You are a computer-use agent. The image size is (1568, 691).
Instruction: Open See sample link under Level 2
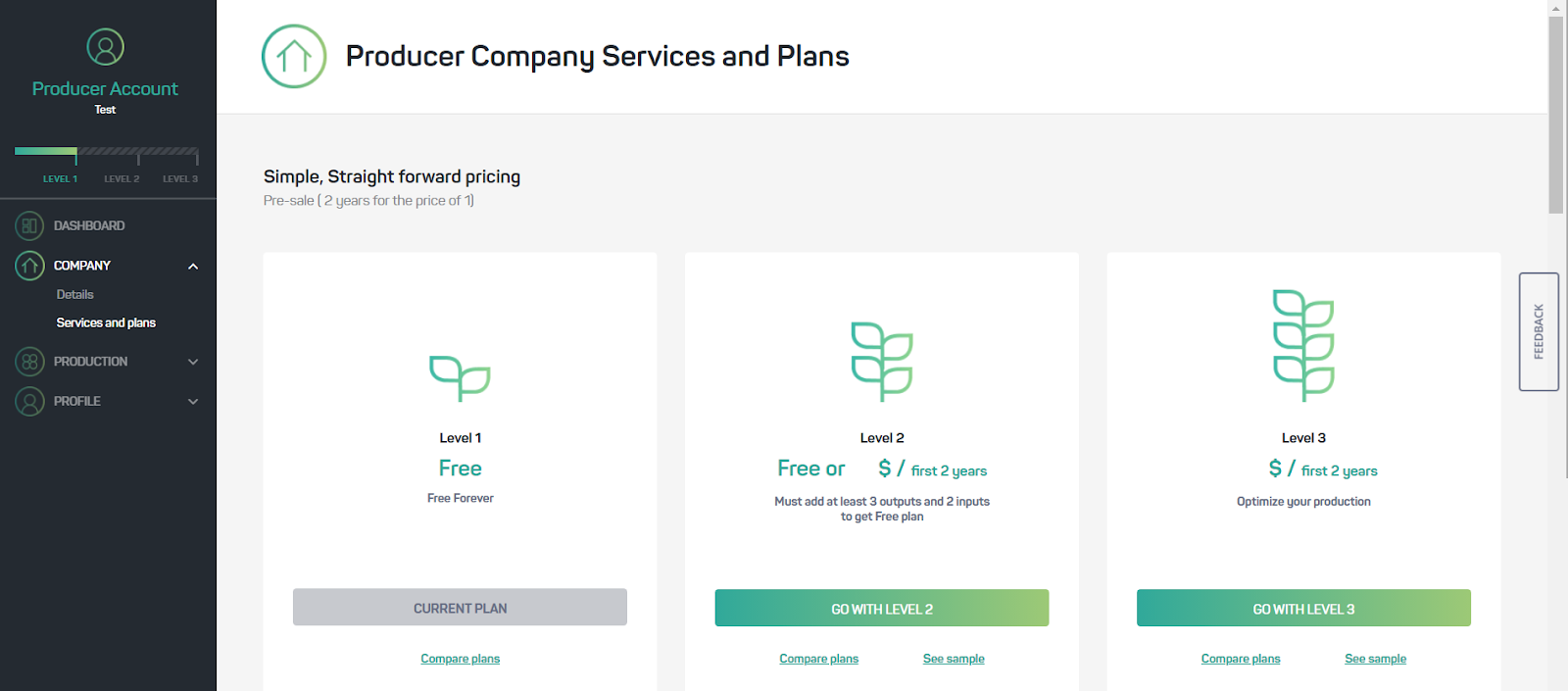pos(954,659)
